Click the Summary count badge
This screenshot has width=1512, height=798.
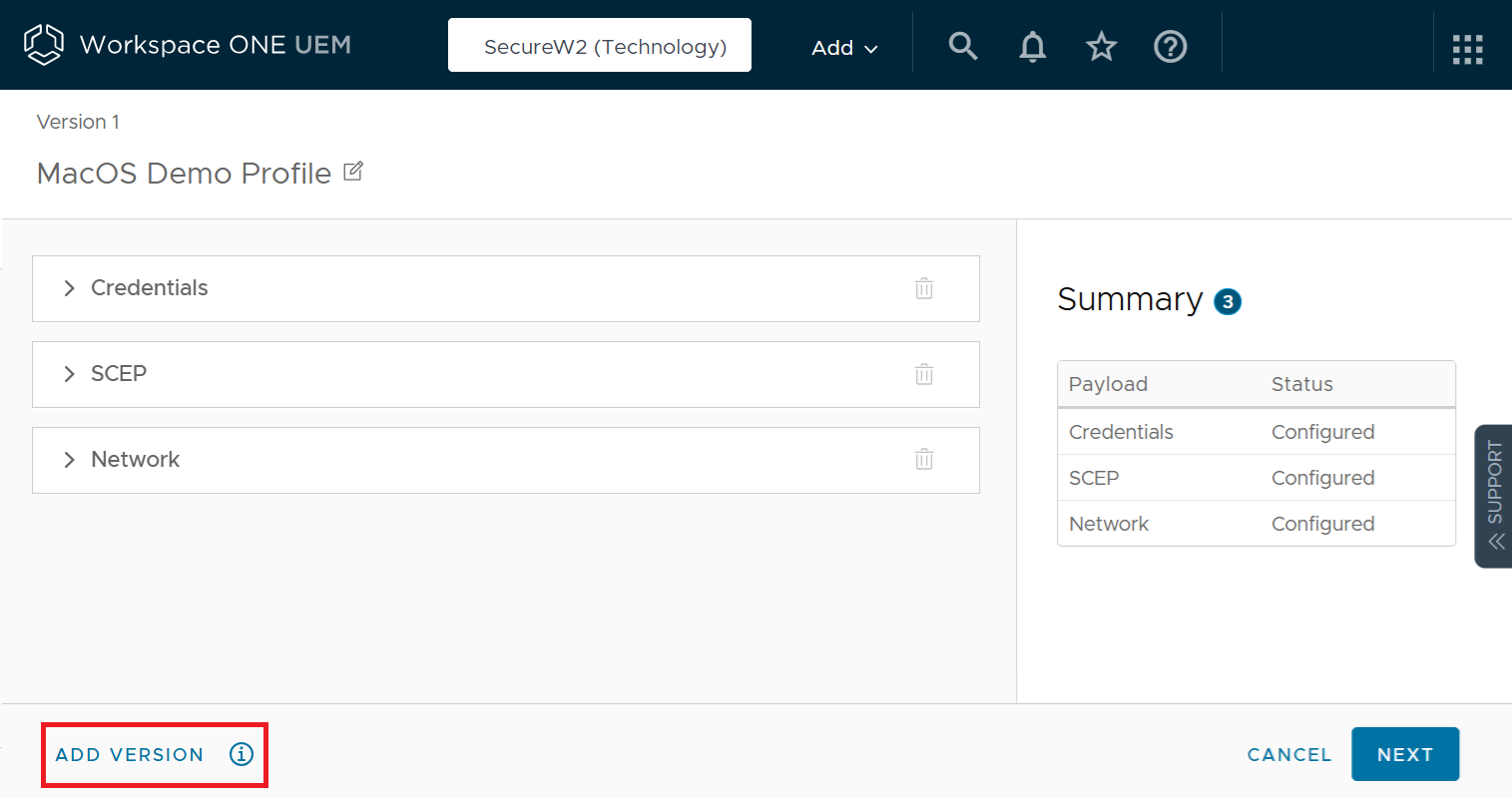(1228, 301)
